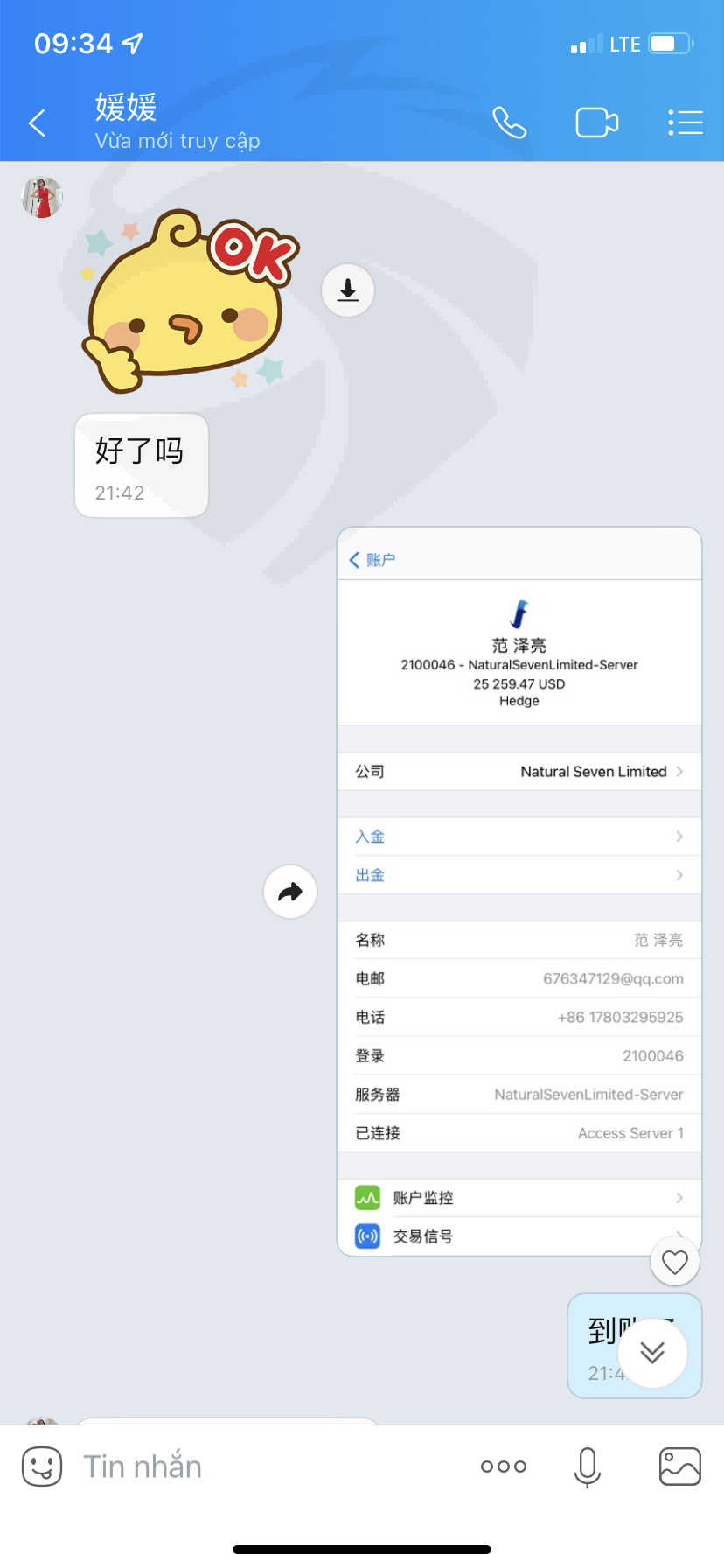The image size is (724, 1568).
Task: Open 媛媛's avatar beside the sticker
Action: [42, 197]
